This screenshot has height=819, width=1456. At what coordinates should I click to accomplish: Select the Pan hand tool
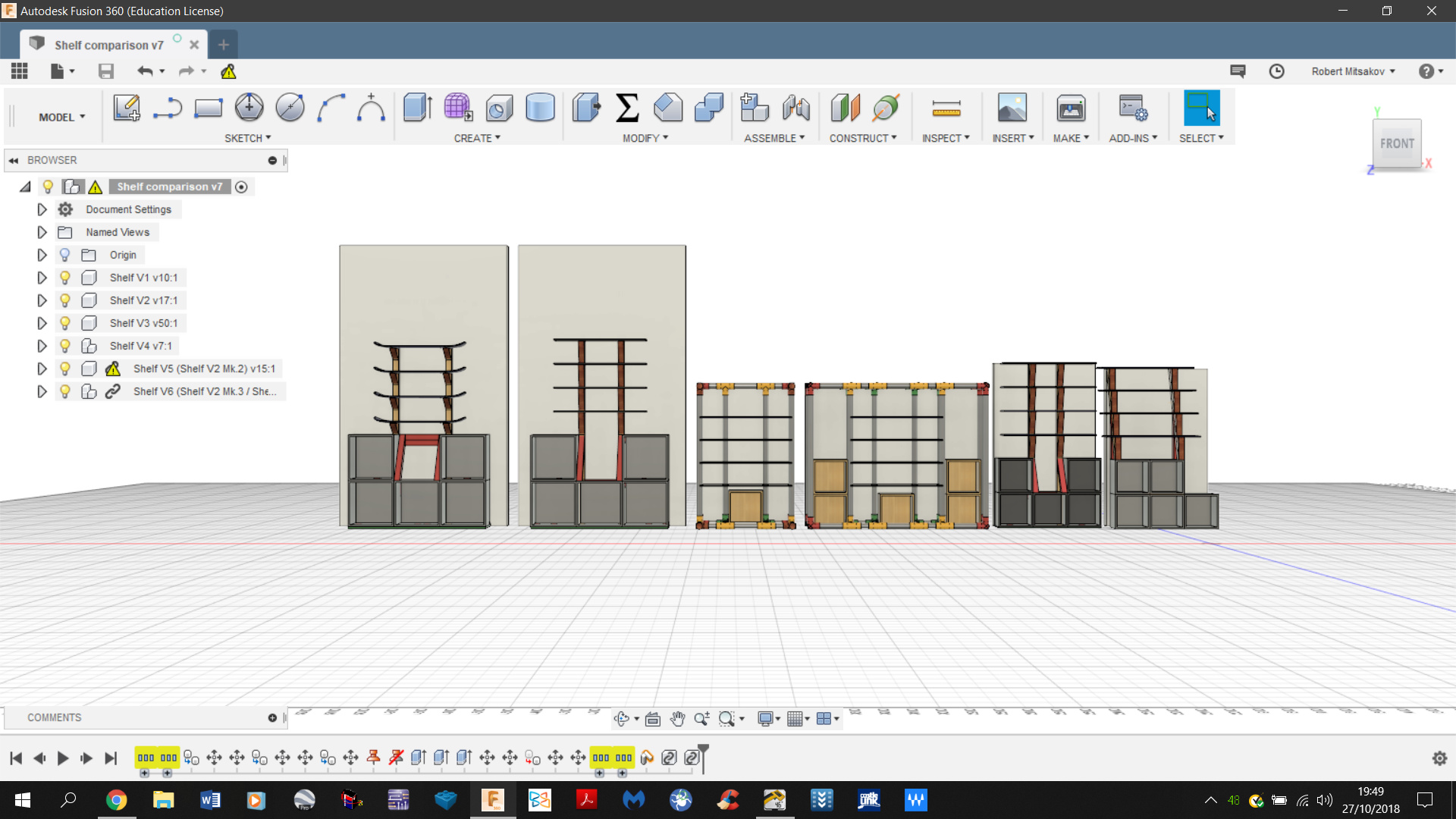click(677, 719)
